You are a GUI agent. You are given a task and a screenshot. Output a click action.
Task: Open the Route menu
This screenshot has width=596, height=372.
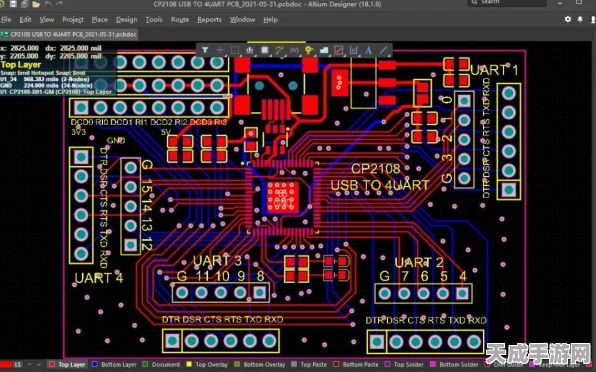point(180,19)
